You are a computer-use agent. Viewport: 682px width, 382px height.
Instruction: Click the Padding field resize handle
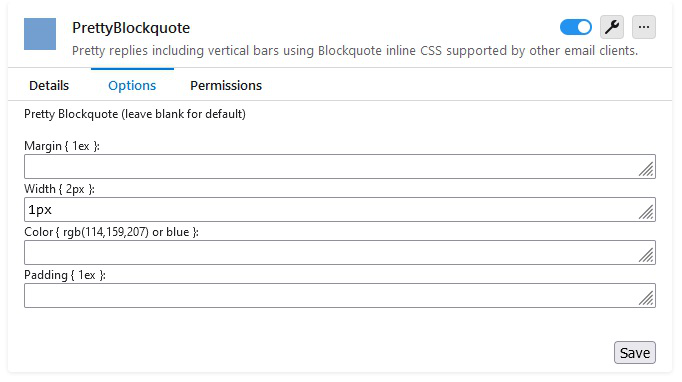(646, 298)
